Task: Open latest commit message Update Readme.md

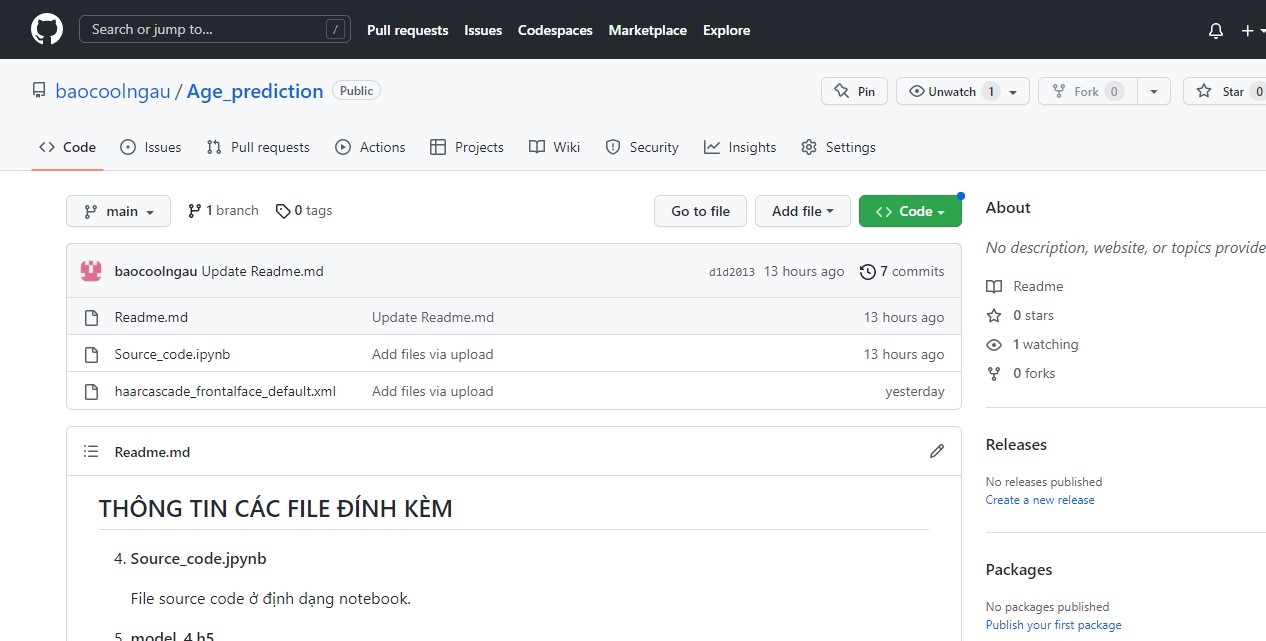Action: point(263,271)
